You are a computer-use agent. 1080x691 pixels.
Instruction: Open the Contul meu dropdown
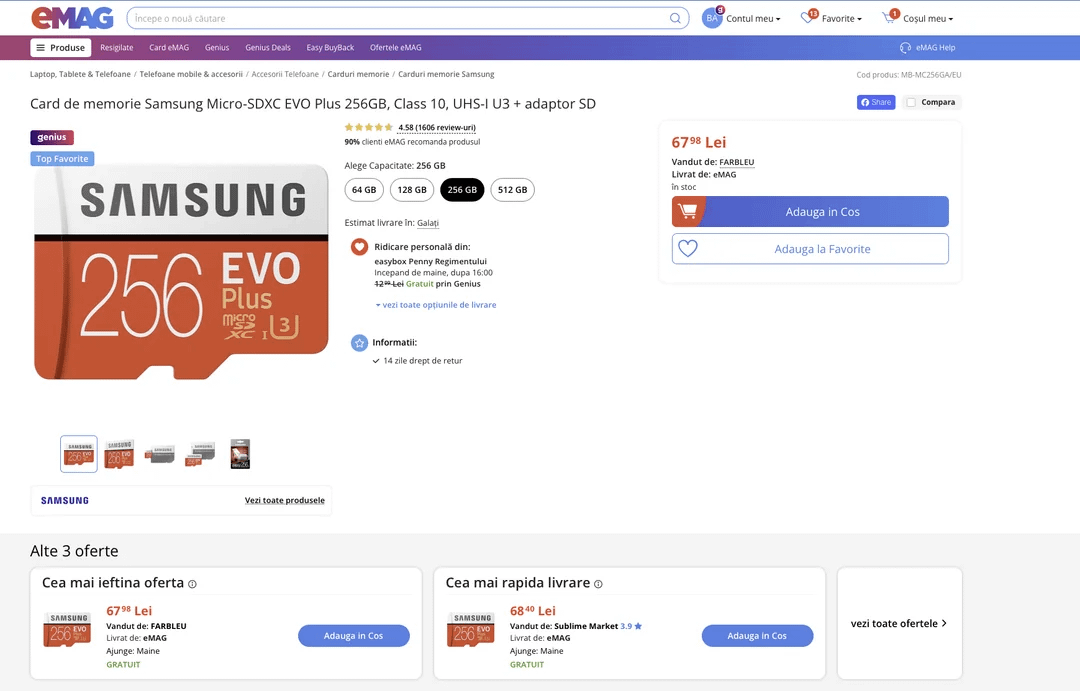pos(753,19)
